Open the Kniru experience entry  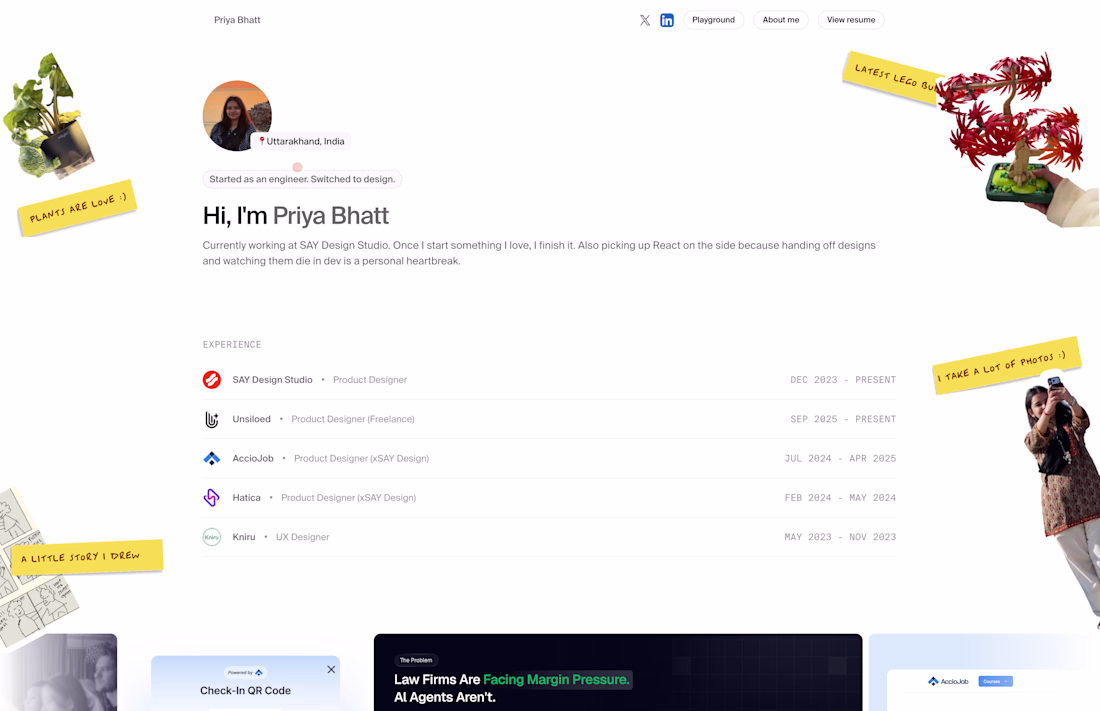(549, 537)
